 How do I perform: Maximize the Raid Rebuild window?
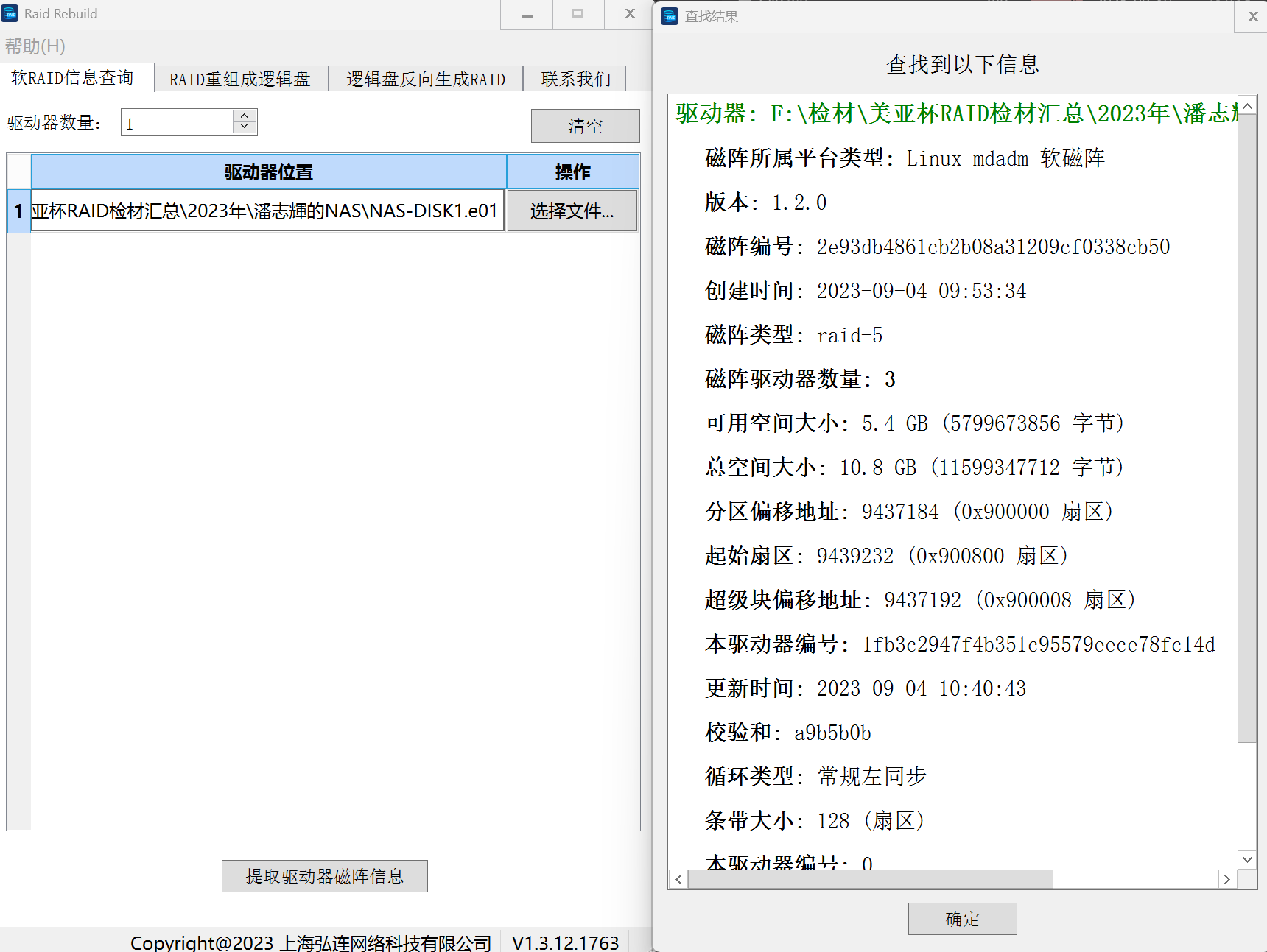pos(578,15)
